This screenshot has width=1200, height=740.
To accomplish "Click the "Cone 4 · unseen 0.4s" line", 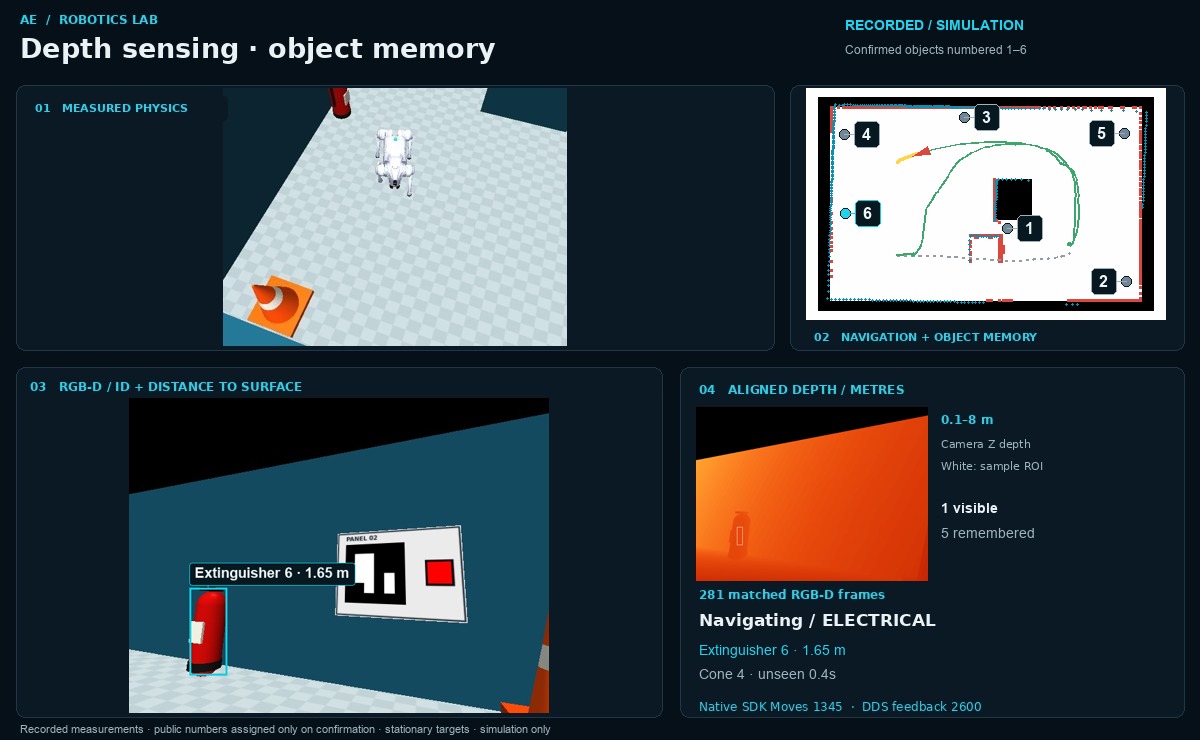I will [769, 675].
